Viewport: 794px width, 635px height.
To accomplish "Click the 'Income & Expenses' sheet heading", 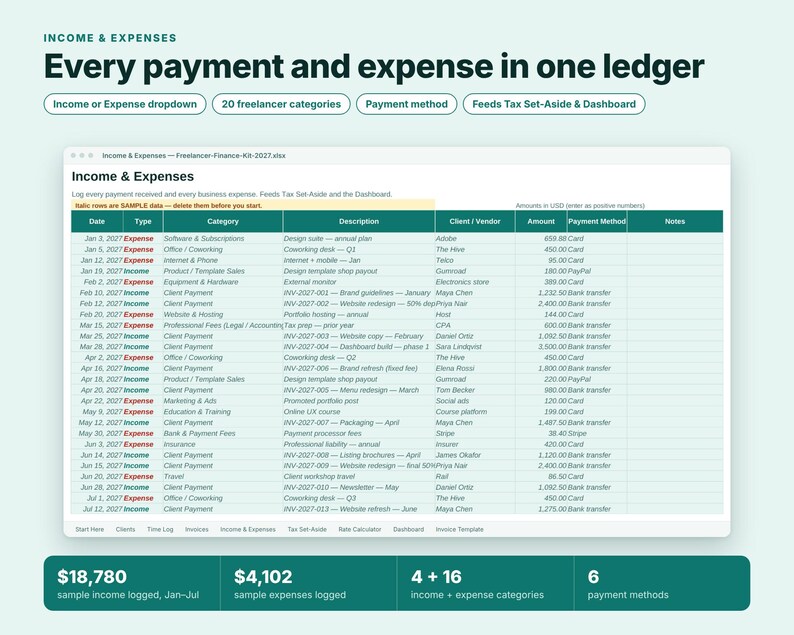I will pos(133,176).
